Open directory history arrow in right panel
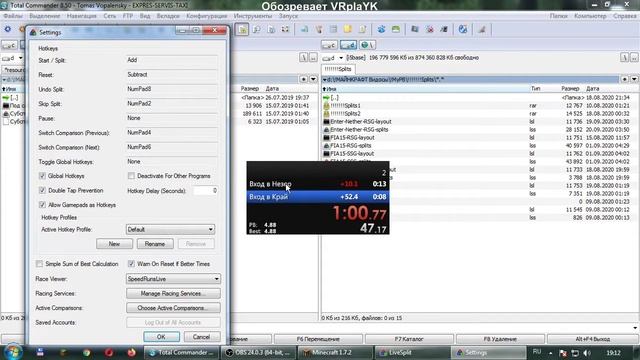 point(634,79)
